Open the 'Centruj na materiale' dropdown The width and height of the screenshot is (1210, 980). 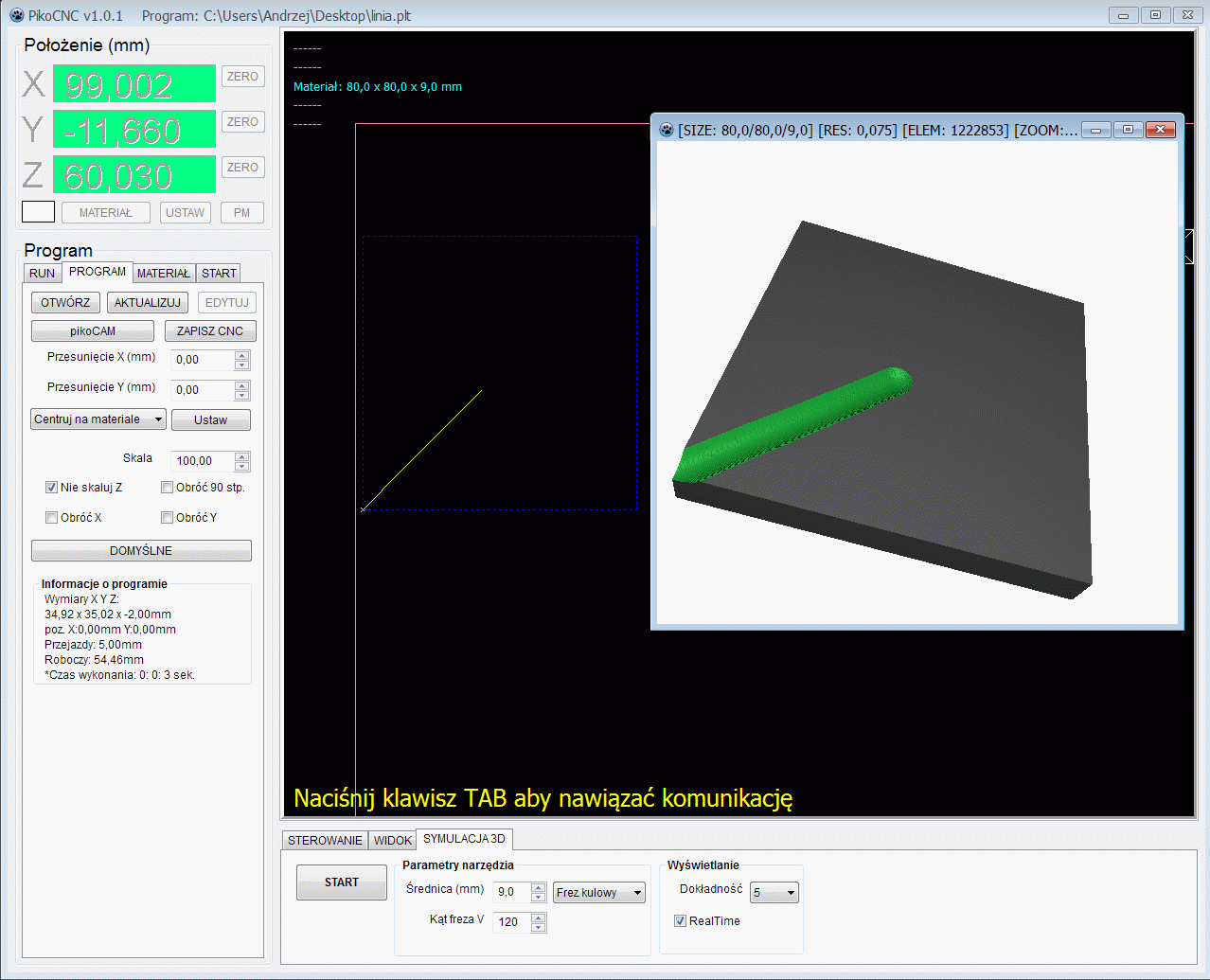click(x=98, y=419)
